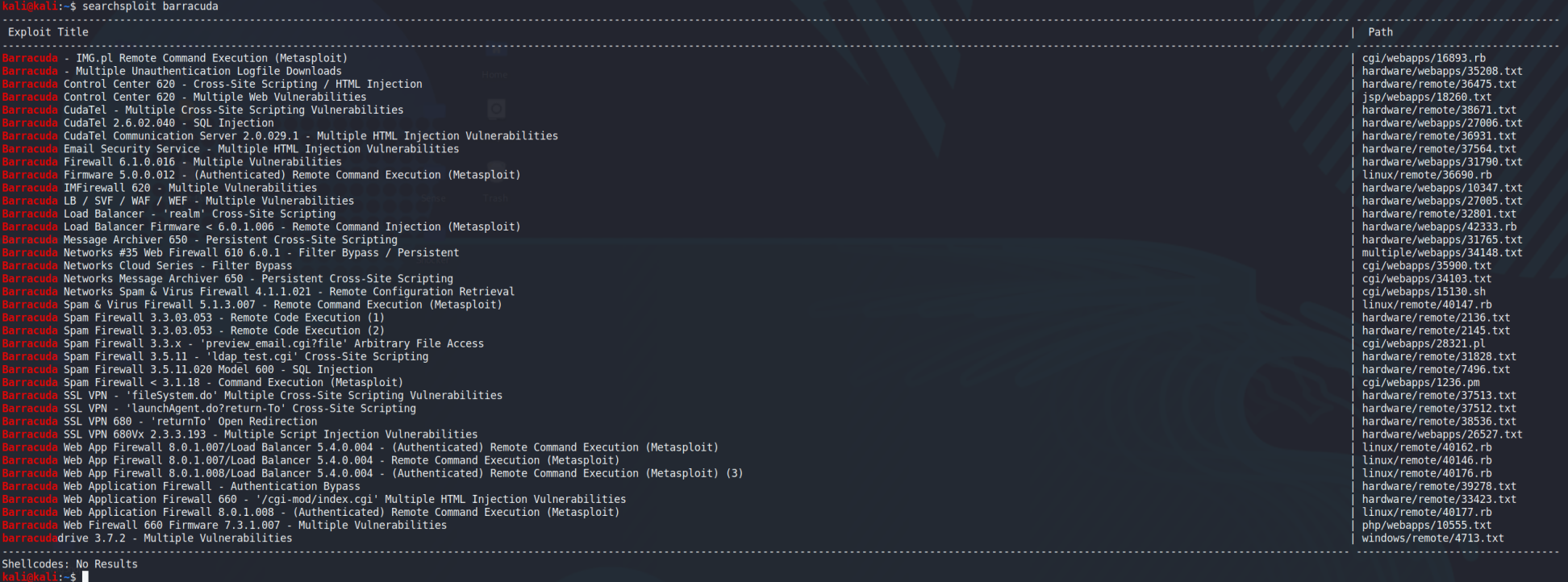Select the barracudadrive 3.7.2 Multiple Vulnerabilities line
This screenshot has height=582, width=1568.
tap(147, 538)
